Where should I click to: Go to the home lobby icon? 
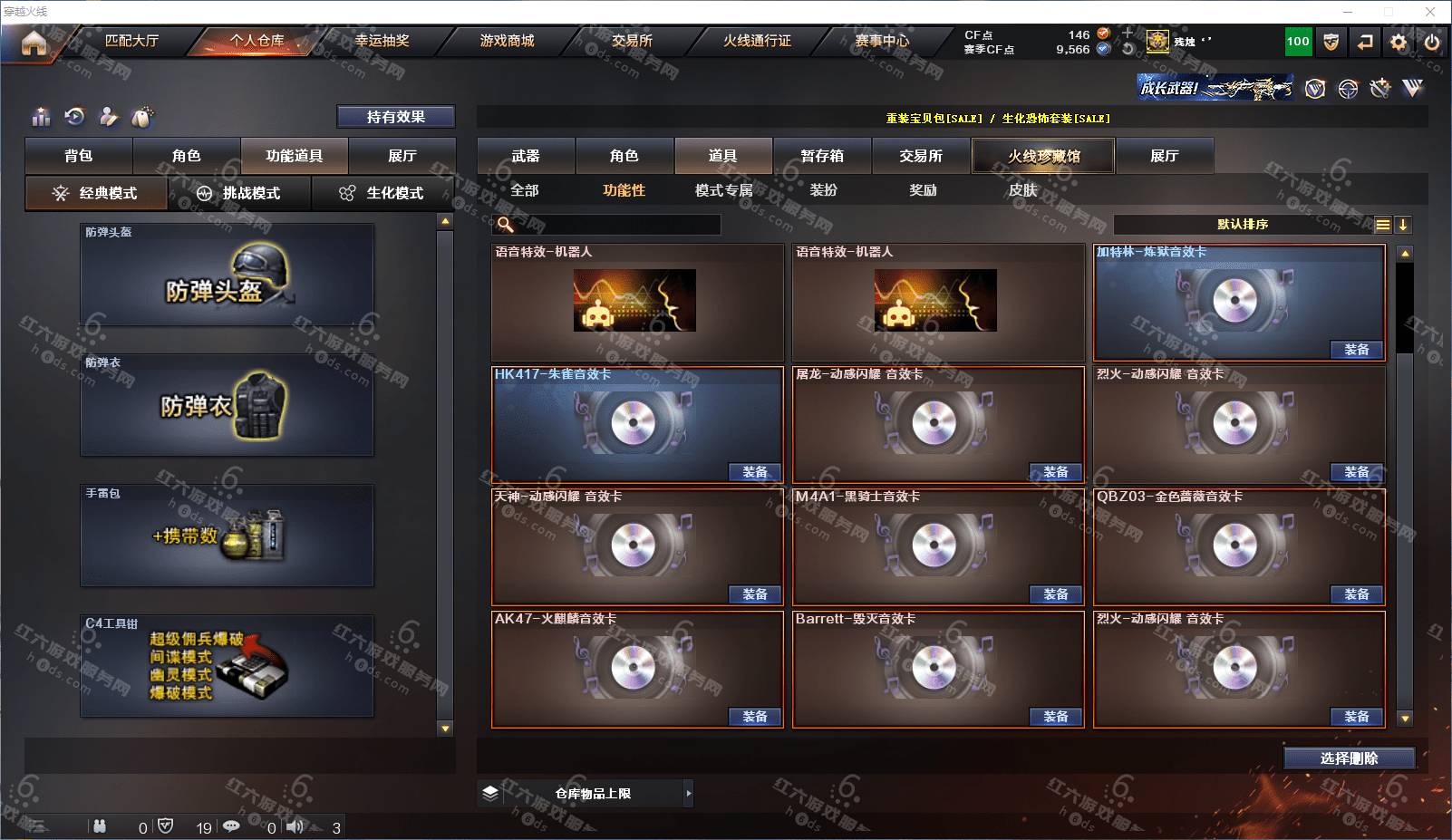[34, 43]
